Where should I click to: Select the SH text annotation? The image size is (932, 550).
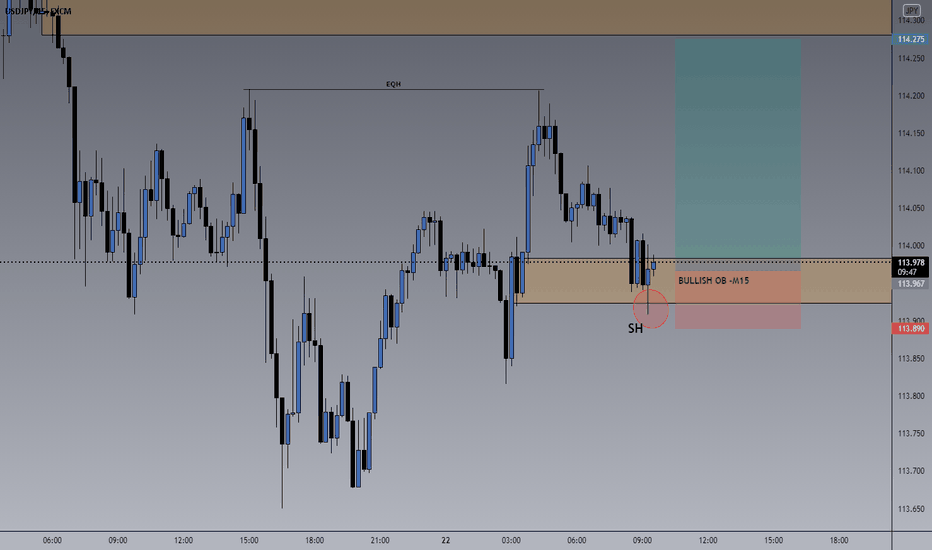click(x=635, y=328)
